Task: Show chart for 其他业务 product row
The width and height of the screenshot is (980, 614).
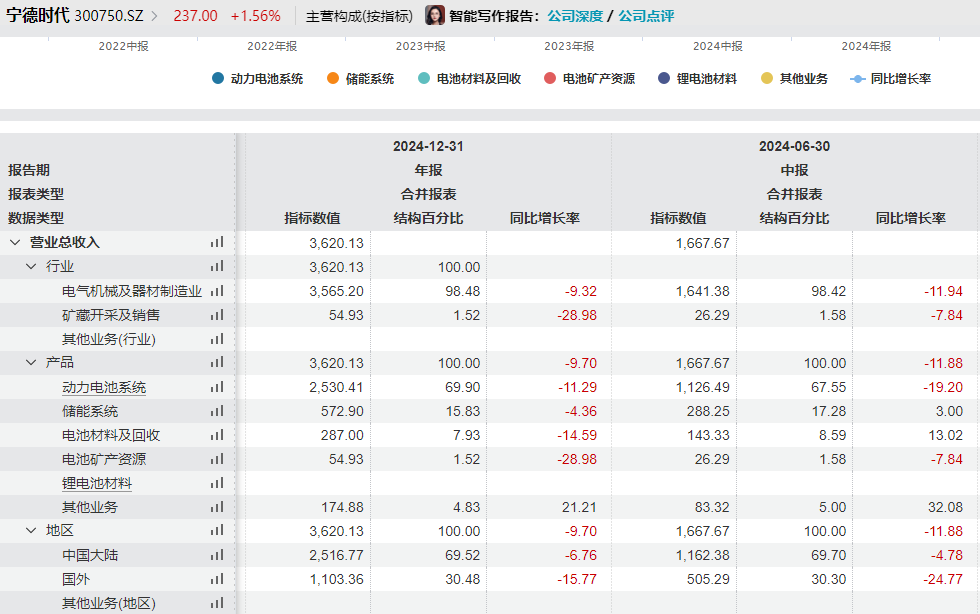Action: point(217,506)
